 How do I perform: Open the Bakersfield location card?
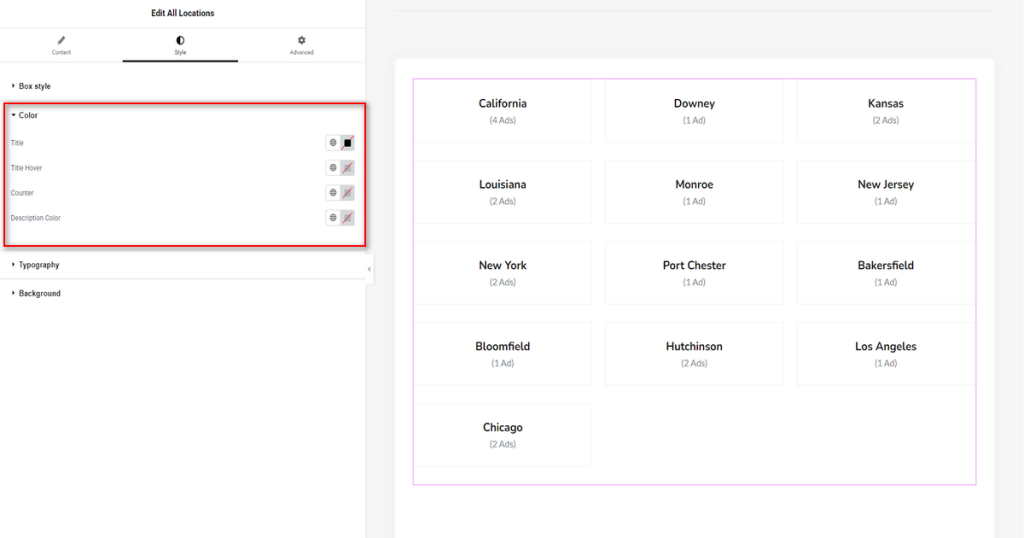point(886,273)
